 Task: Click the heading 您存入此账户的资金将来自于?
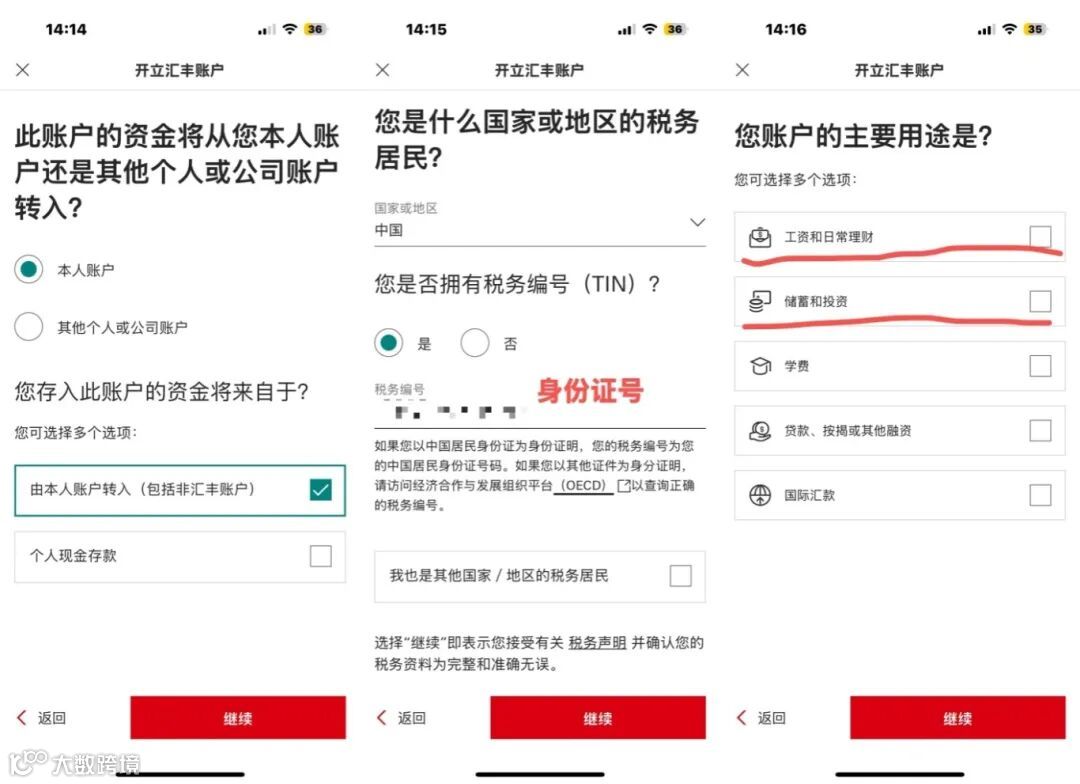click(161, 392)
